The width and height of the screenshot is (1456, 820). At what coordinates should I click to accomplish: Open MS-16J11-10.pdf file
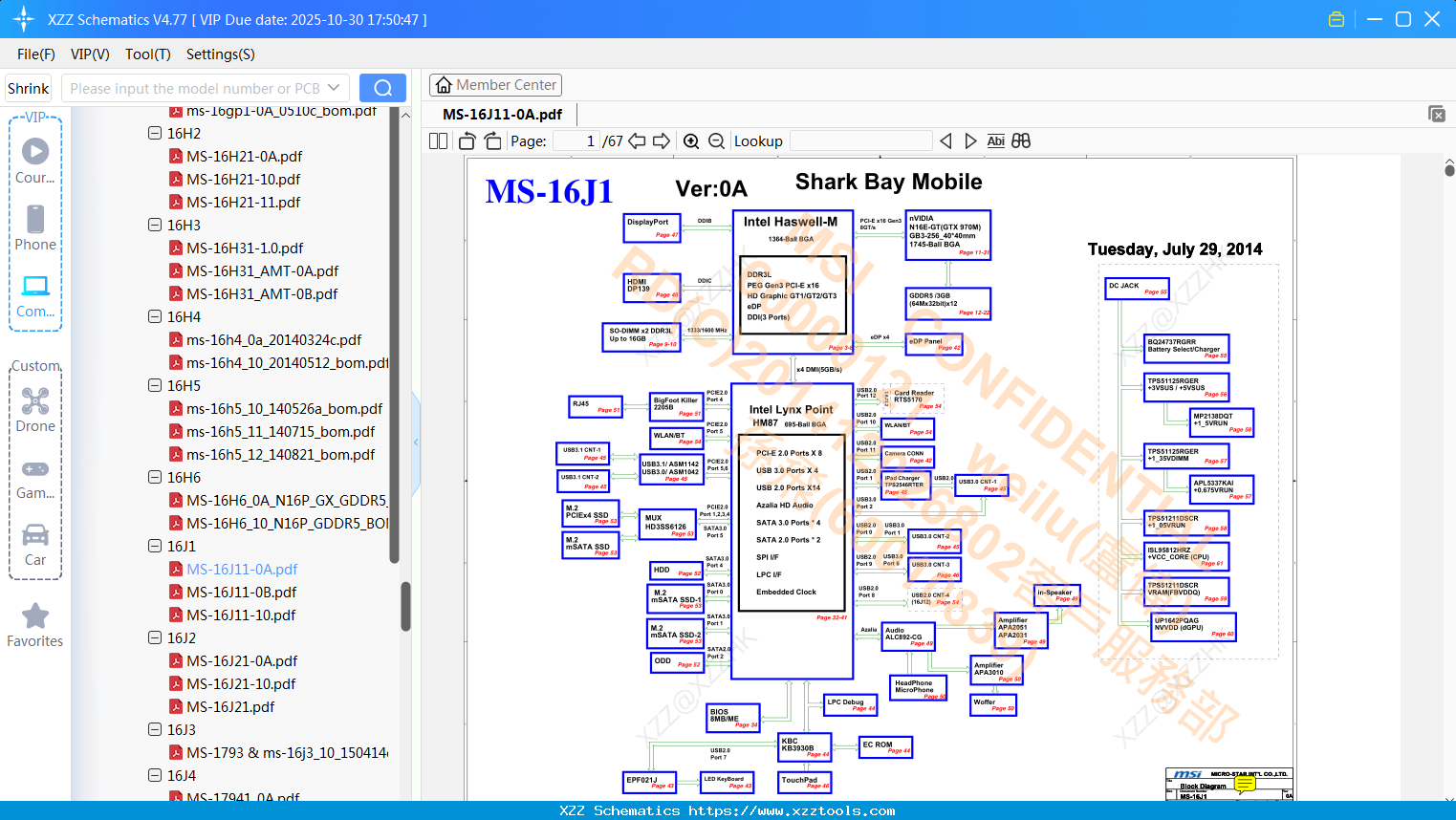click(241, 615)
